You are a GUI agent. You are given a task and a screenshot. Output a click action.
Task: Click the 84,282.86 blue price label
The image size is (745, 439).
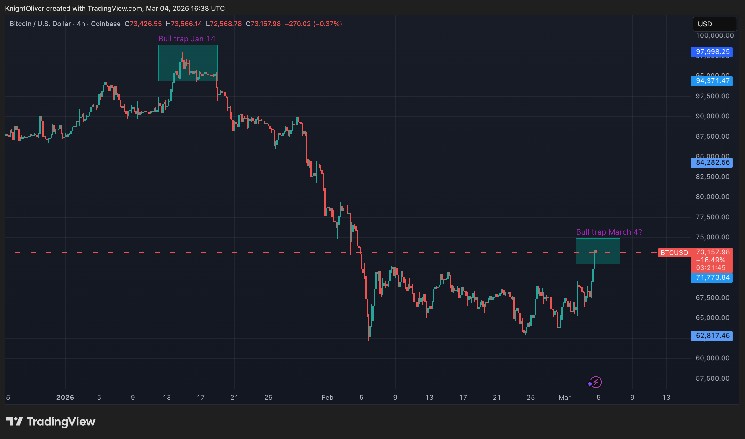[x=711, y=163]
